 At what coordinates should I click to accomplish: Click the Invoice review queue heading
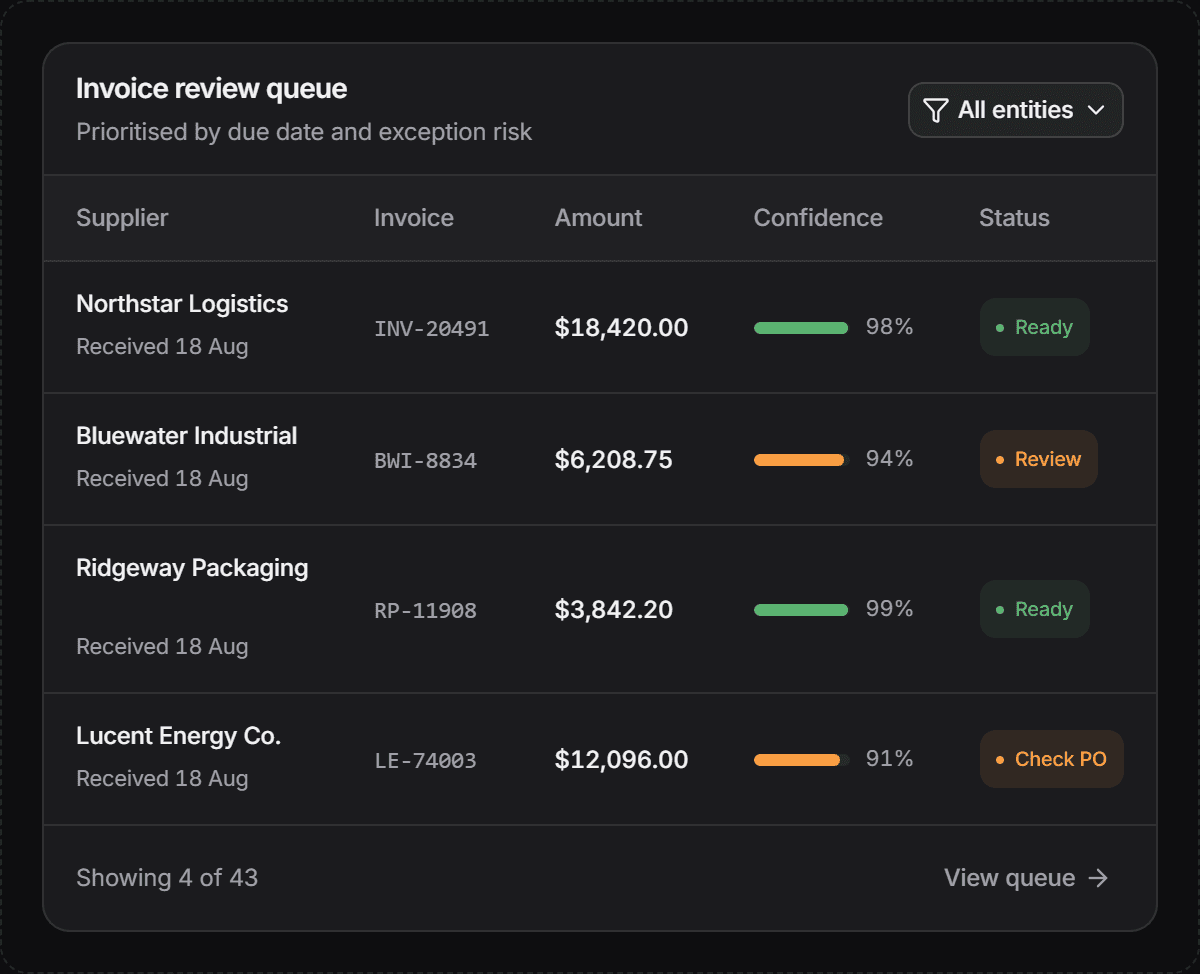[212, 89]
